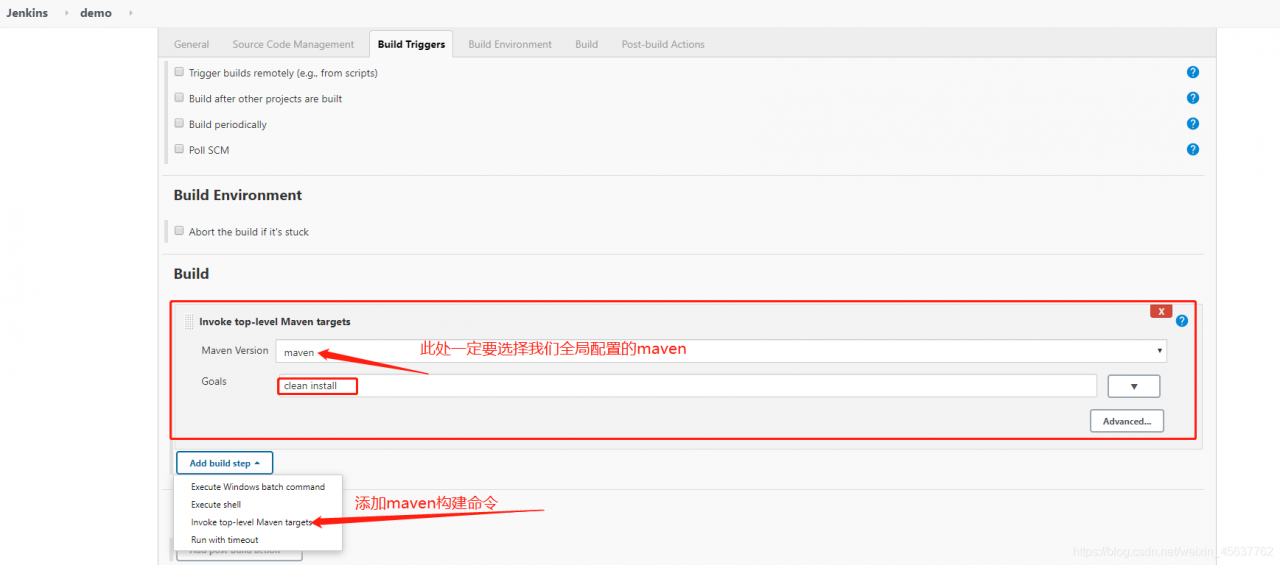Open the demo project breadcrumb link
Image resolution: width=1280 pixels, height=565 pixels.
tap(96, 13)
